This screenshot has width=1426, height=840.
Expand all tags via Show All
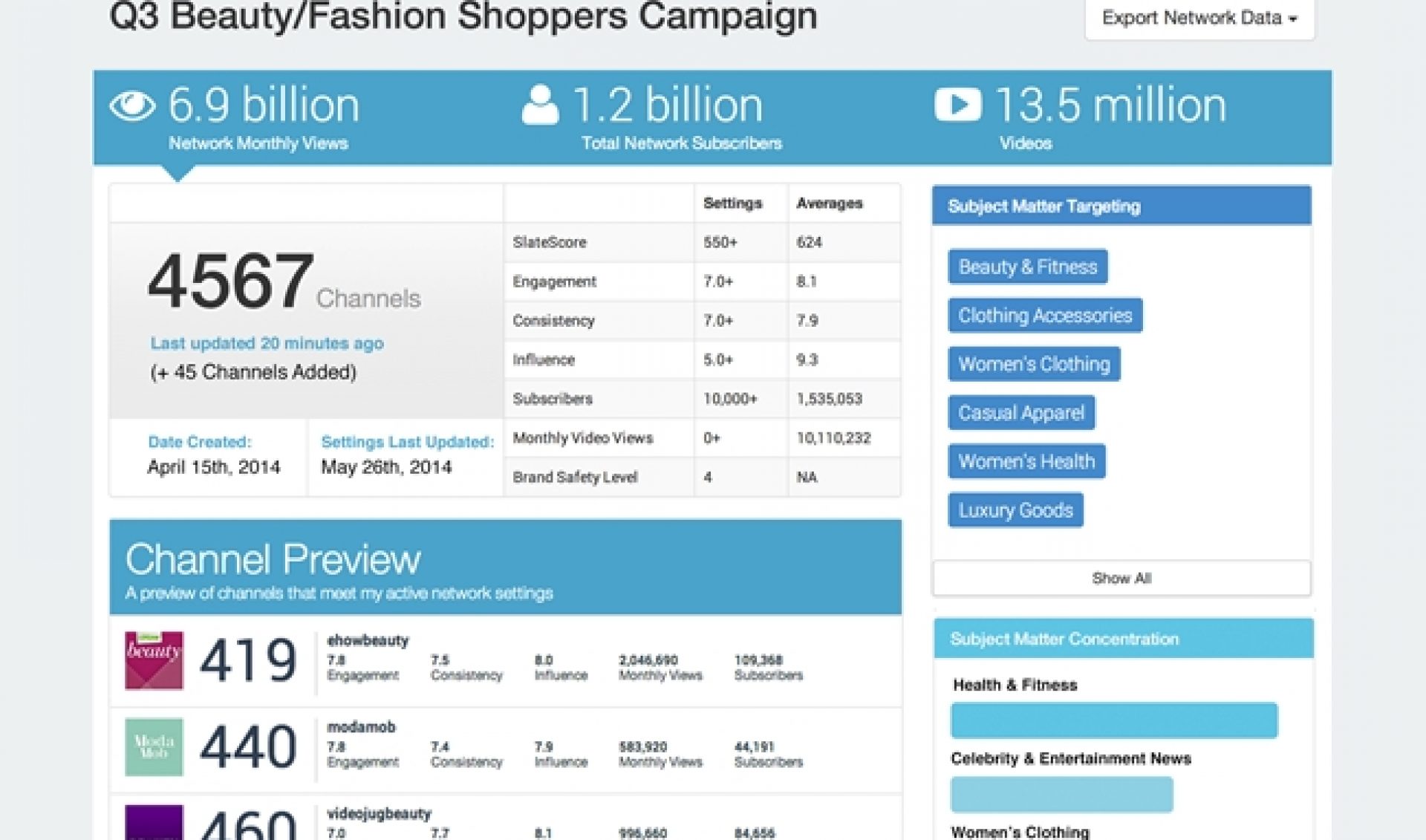tap(1123, 578)
